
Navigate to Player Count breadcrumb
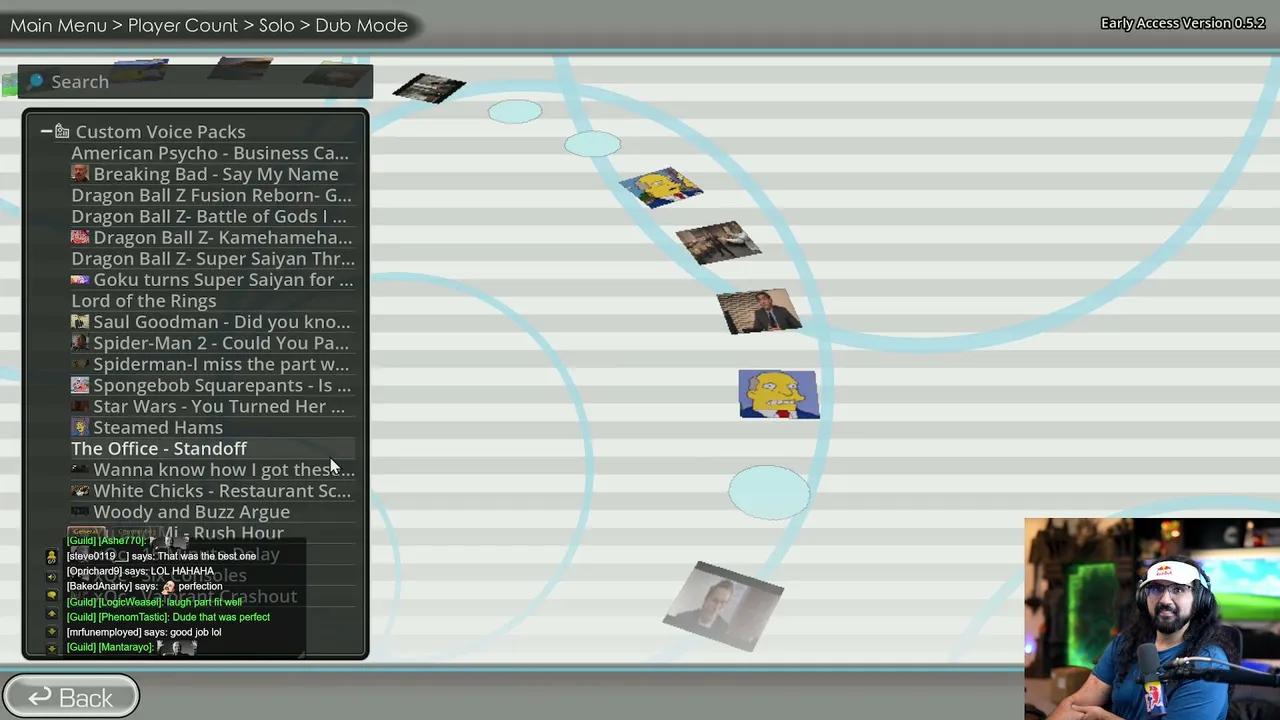point(183,25)
